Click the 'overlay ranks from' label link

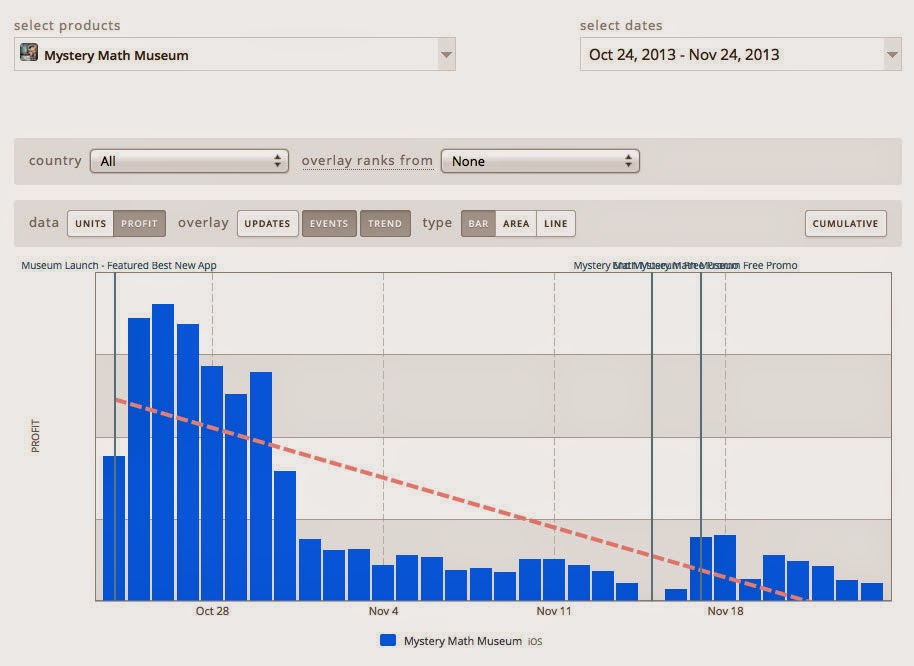(367, 161)
